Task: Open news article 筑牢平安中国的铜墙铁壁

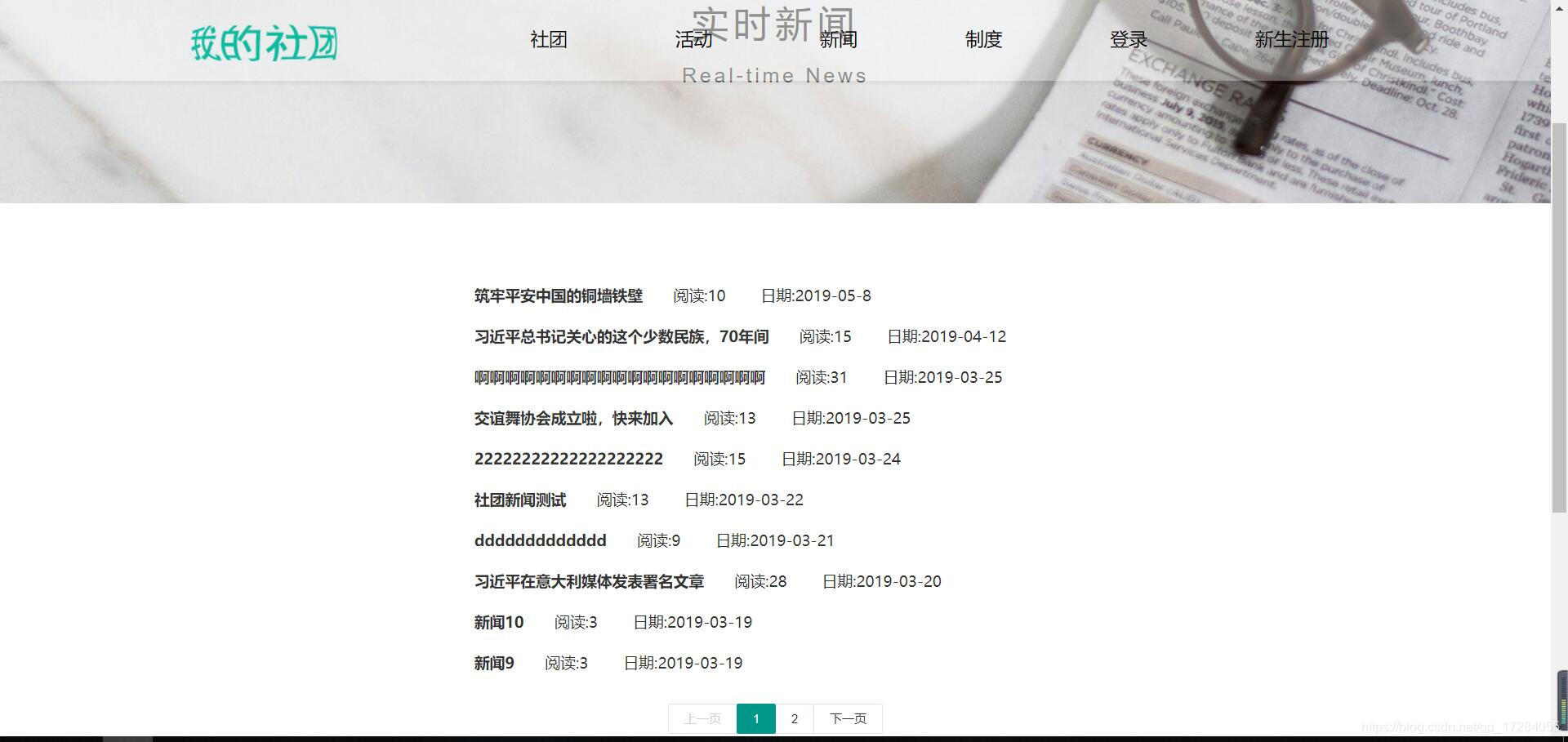Action: click(559, 295)
